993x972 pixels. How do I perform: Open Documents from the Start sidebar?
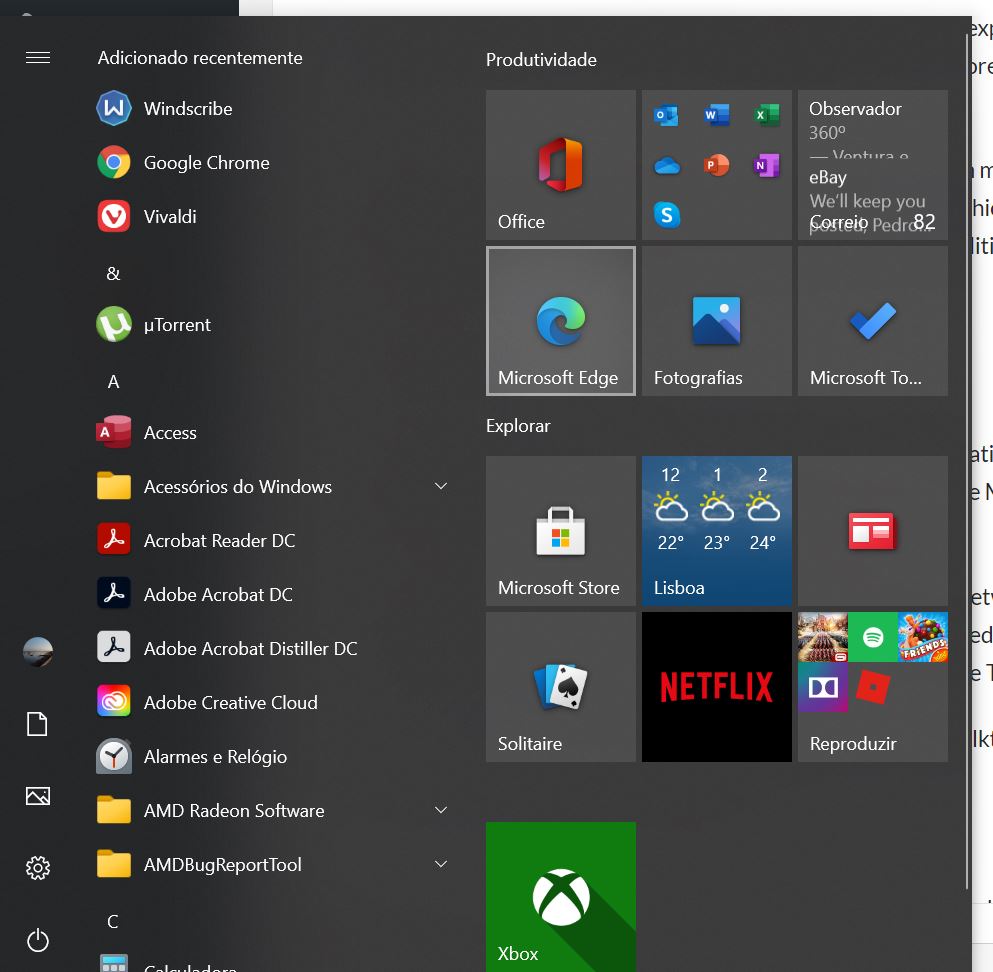pos(37,723)
